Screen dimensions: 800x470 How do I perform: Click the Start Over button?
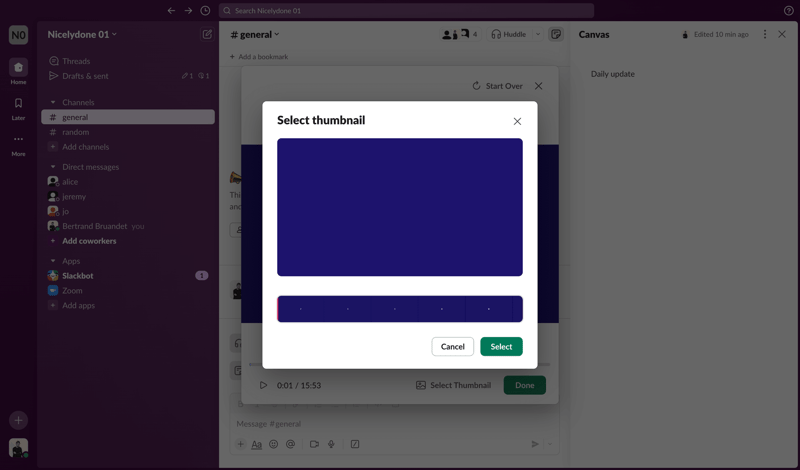[x=497, y=86]
